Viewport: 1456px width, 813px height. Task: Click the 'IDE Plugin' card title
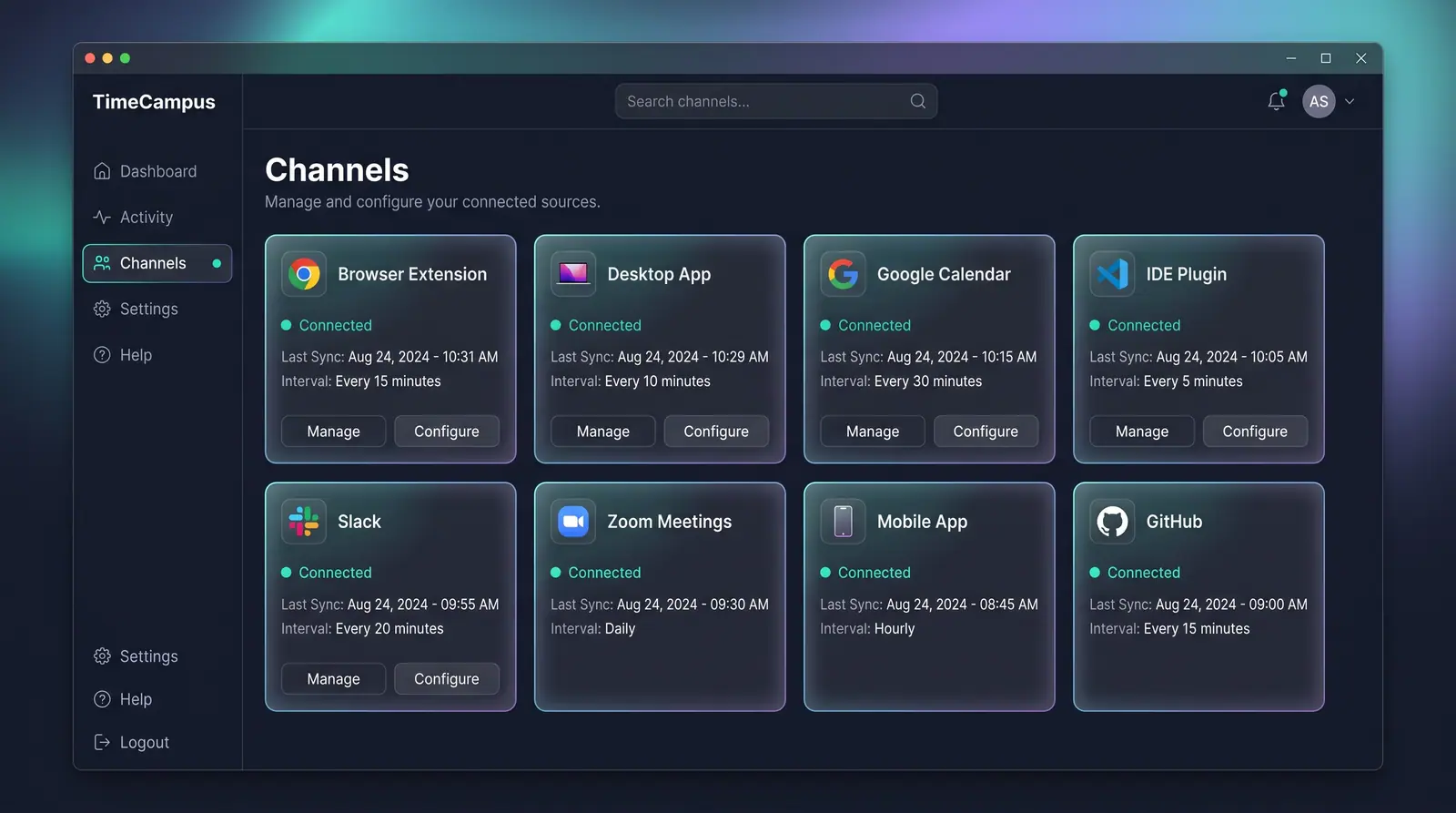tap(1187, 274)
